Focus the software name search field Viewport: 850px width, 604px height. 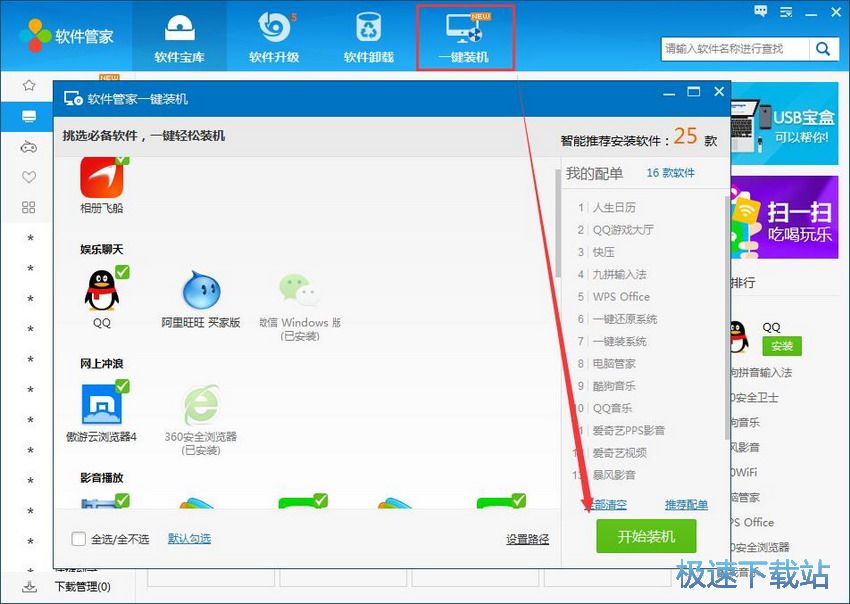point(736,49)
